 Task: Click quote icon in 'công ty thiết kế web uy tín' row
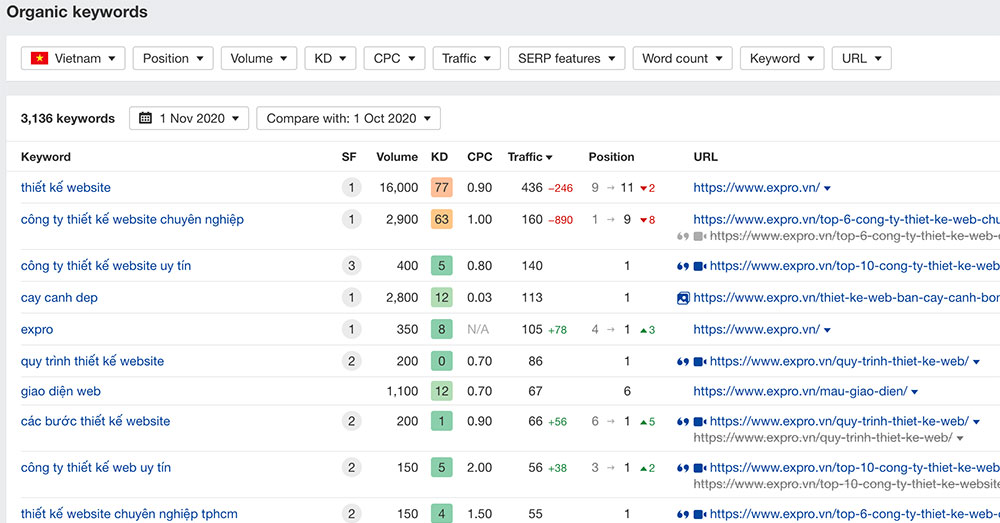coord(682,468)
